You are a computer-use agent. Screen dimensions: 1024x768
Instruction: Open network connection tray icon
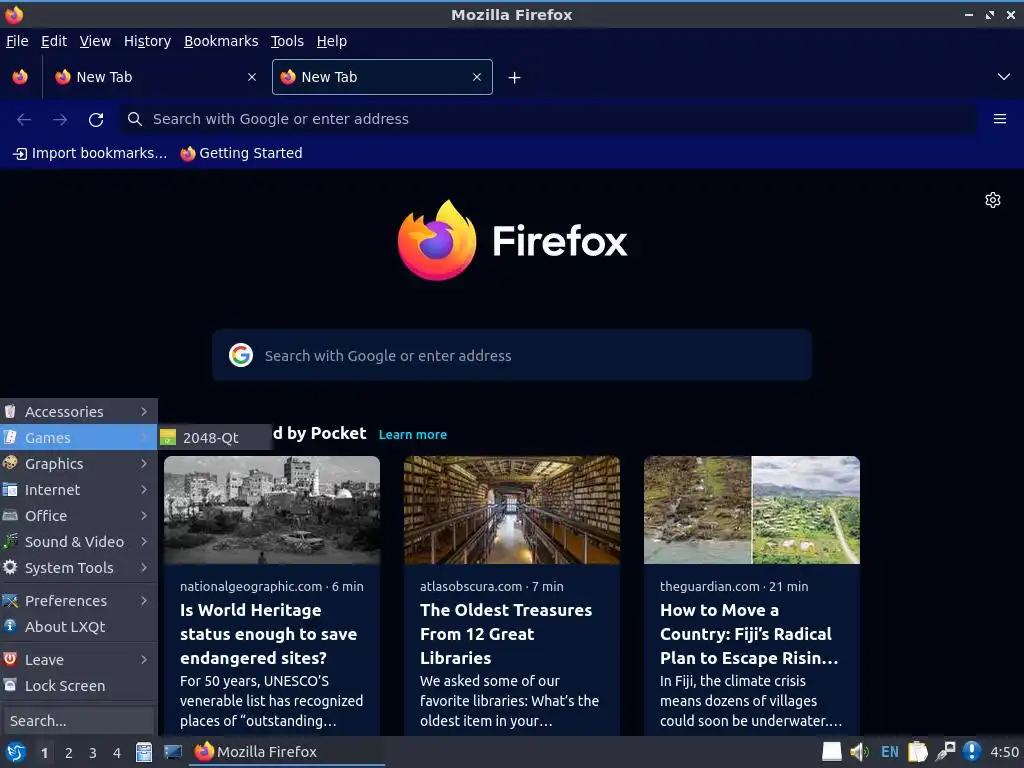[x=945, y=752]
